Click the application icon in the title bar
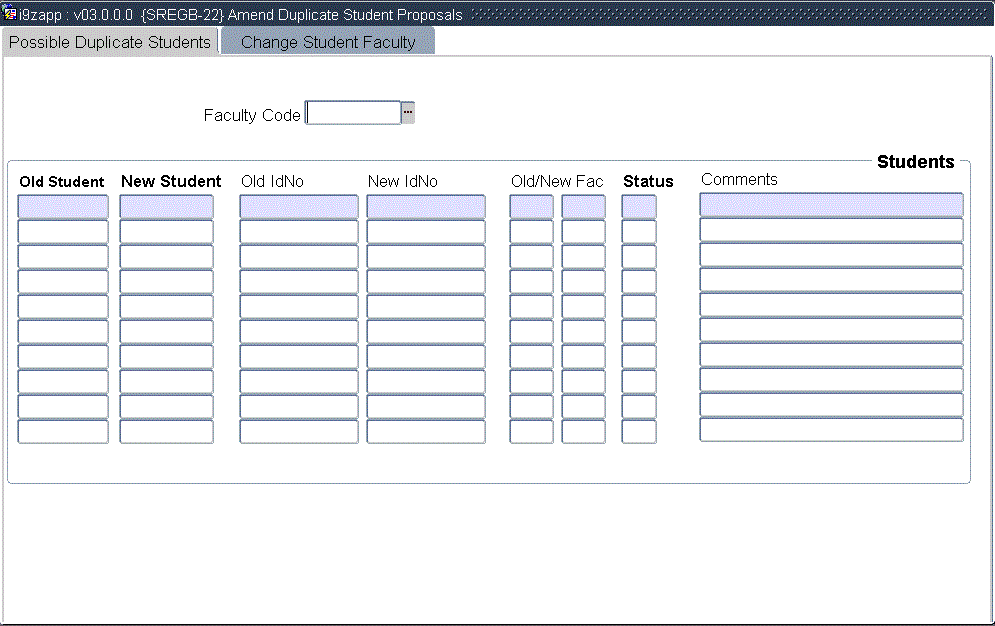The width and height of the screenshot is (995, 626). click(x=10, y=15)
